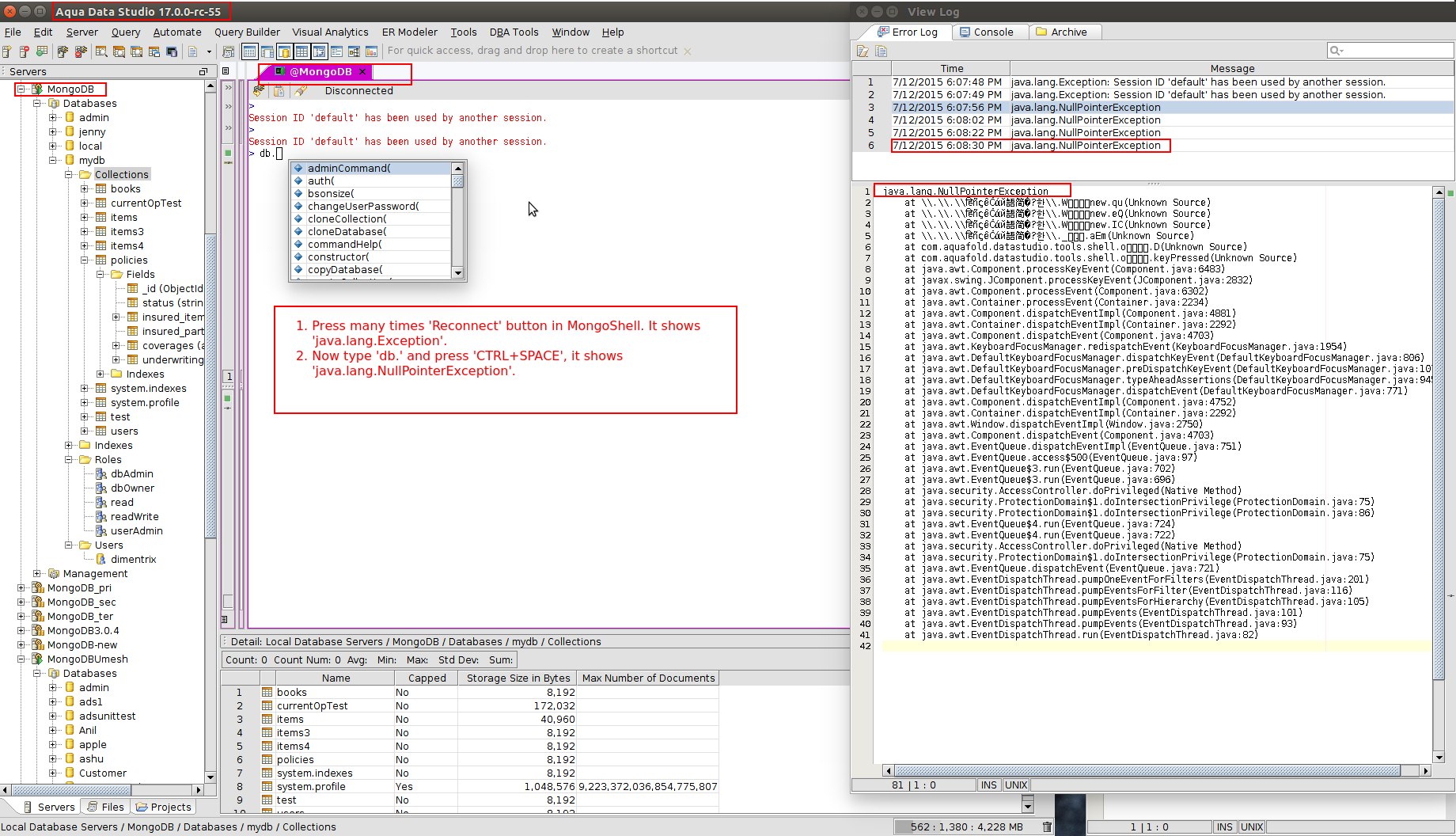Toggle the grid view toolbar button
Screen dimensions: 1456x836
(x=301, y=51)
